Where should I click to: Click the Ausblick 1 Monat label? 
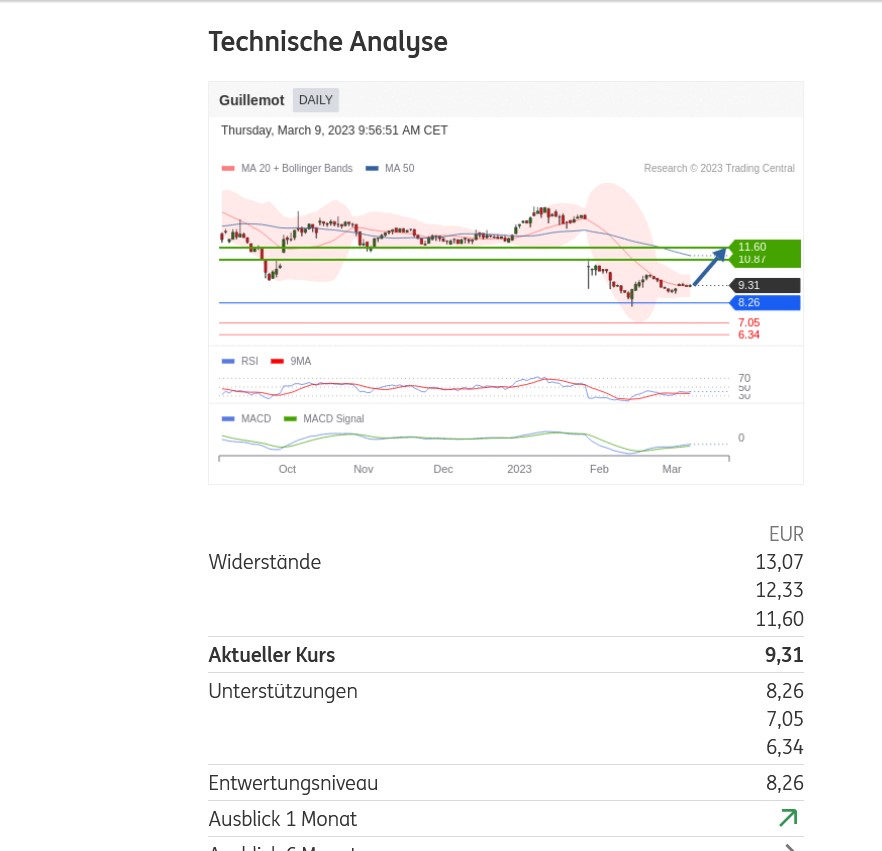click(x=282, y=819)
